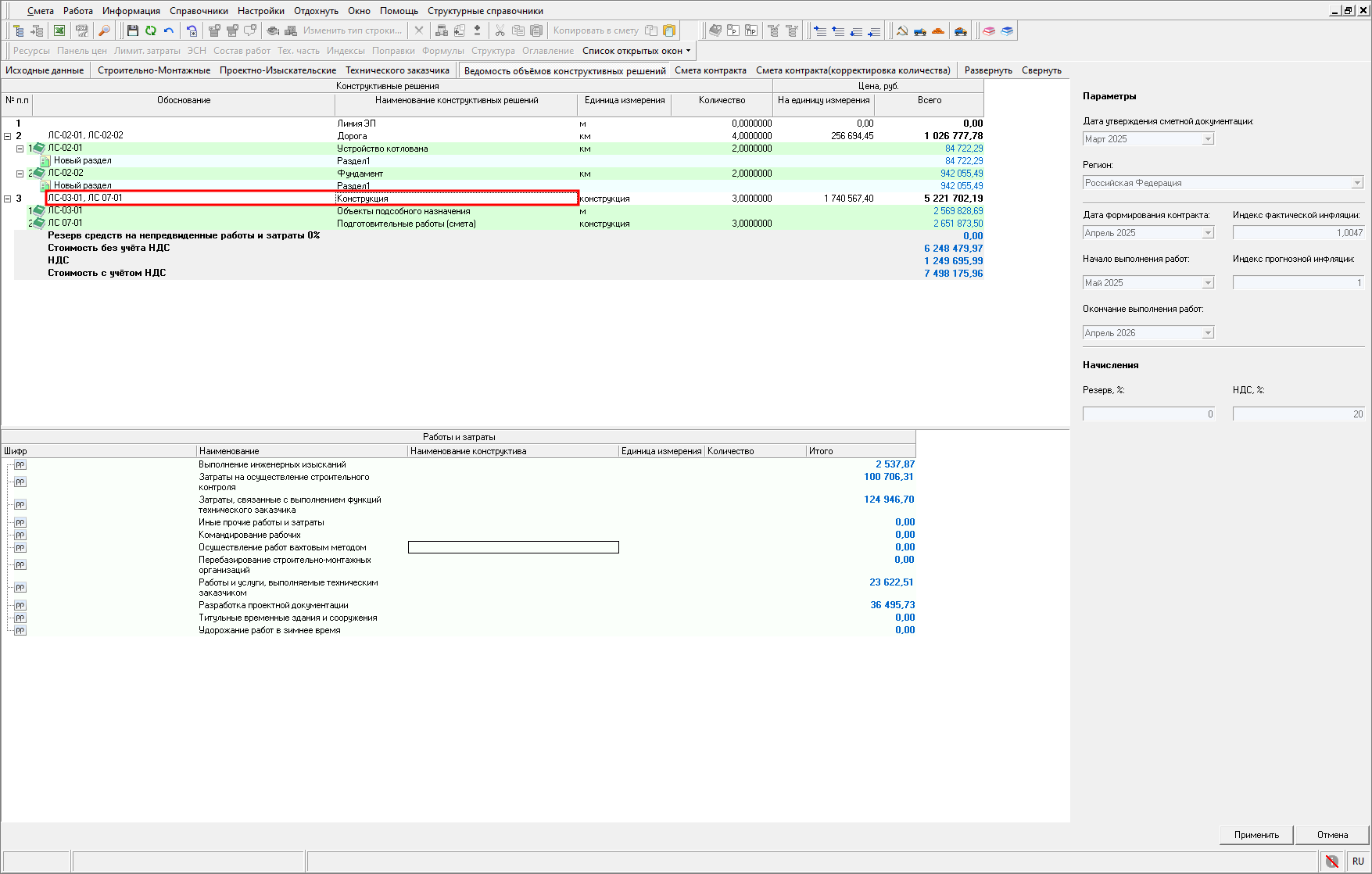Click the Отмена button
This screenshot has height=874, width=1372.
pyautogui.click(x=1332, y=835)
